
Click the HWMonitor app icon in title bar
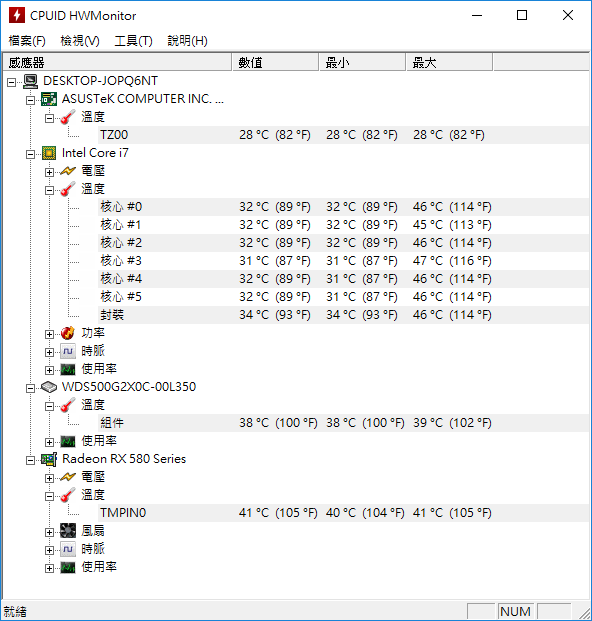point(17,15)
